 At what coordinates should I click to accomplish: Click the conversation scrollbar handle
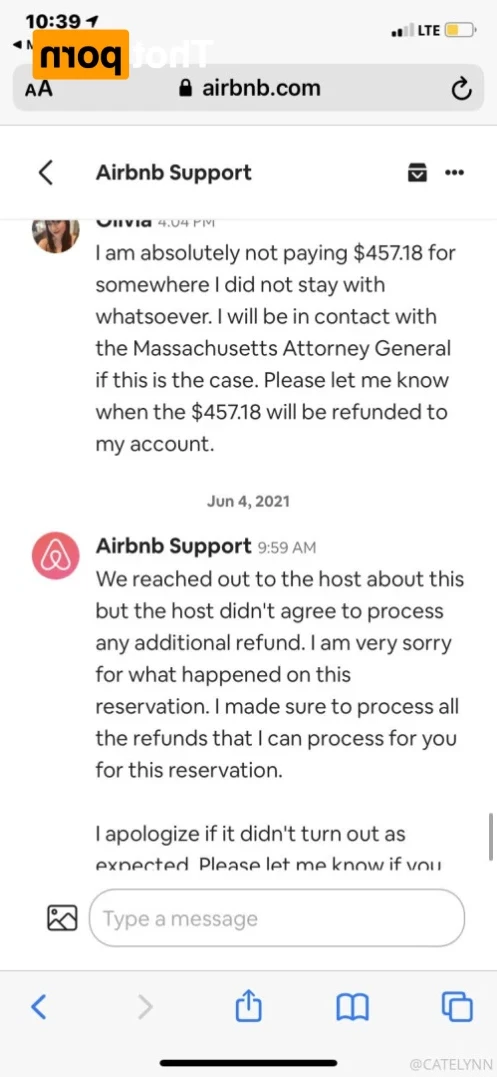tap(491, 837)
